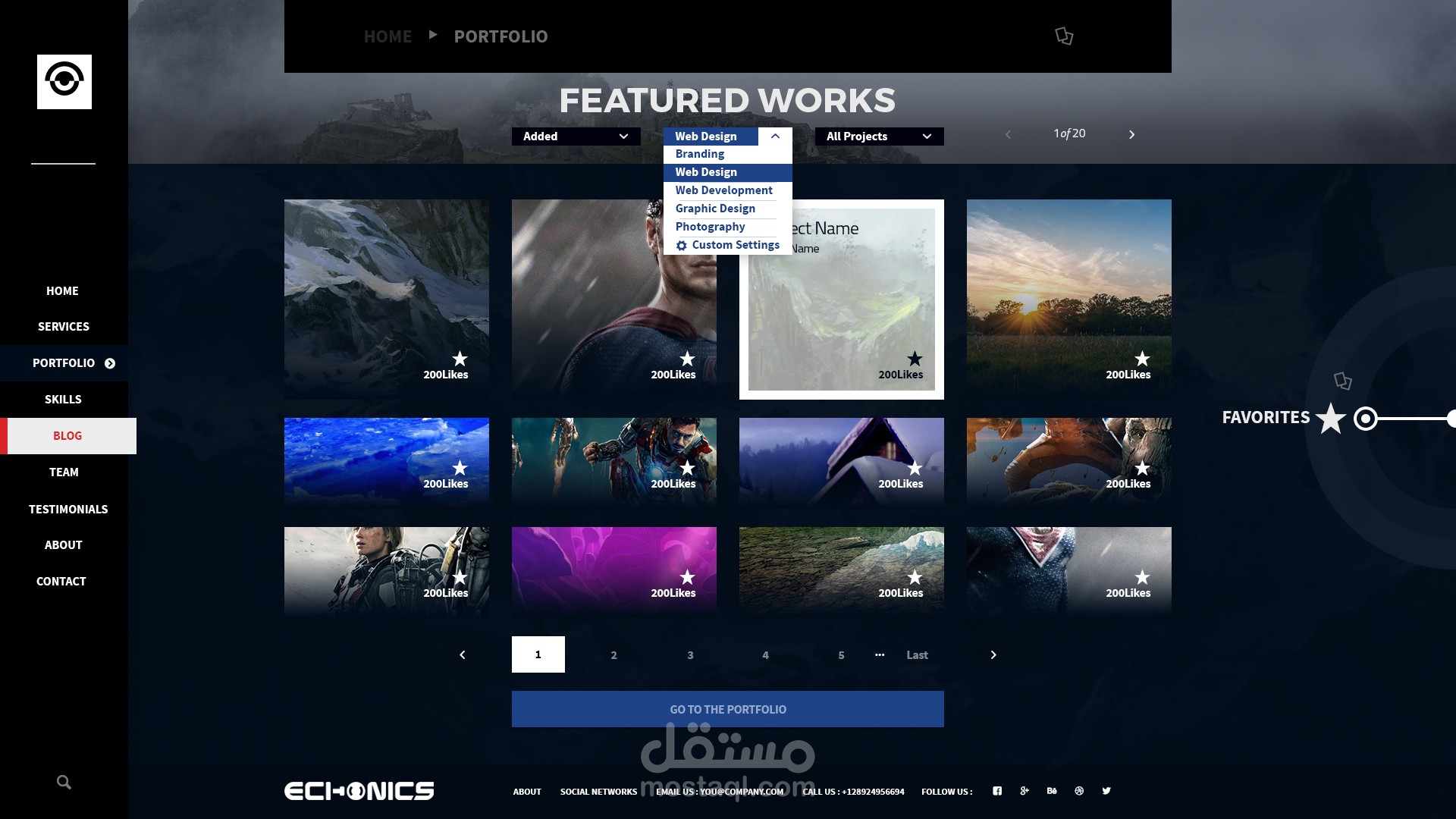Click the Echonics eye logo in sidebar

(64, 81)
